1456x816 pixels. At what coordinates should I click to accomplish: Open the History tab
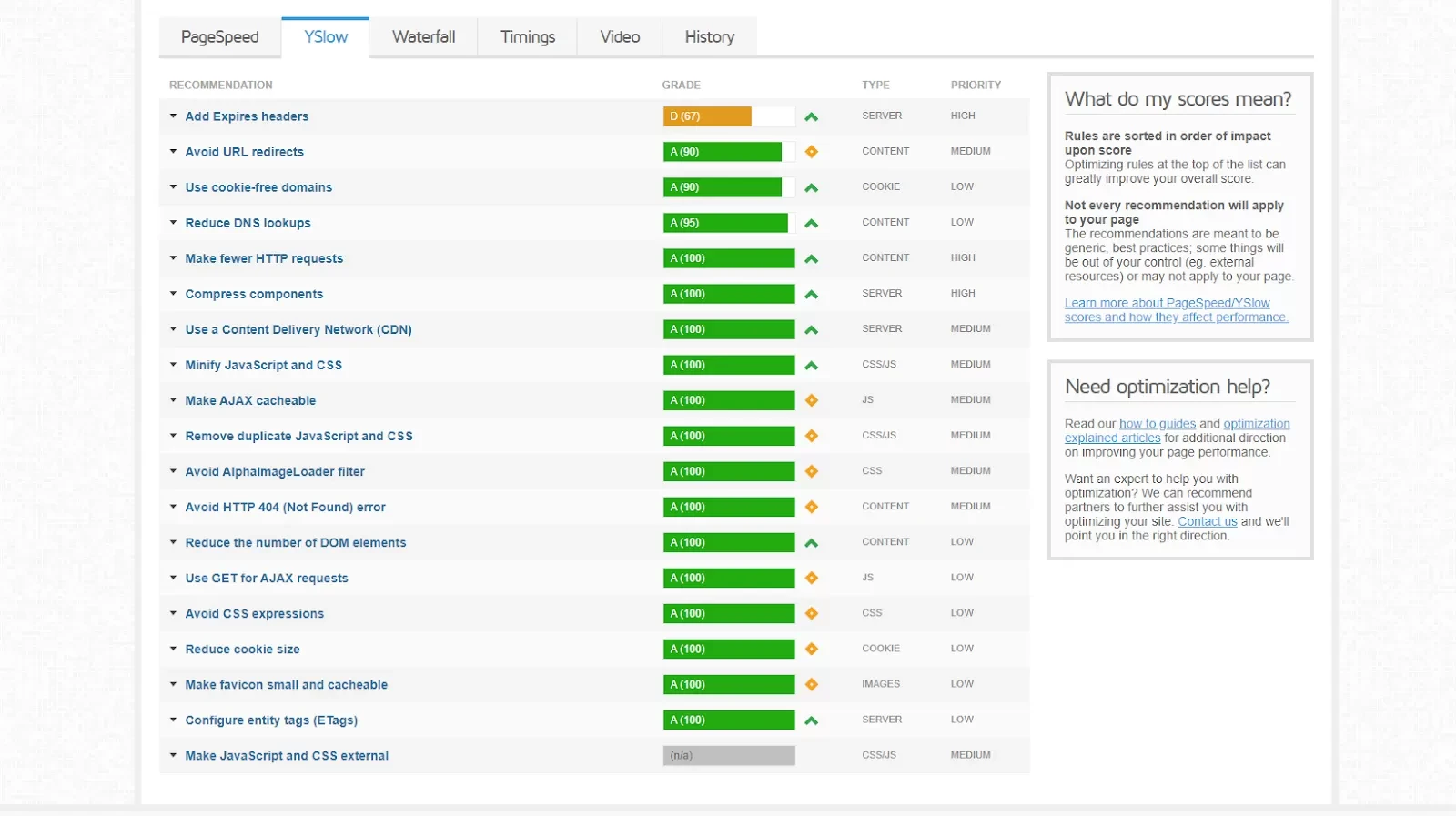coord(710,37)
